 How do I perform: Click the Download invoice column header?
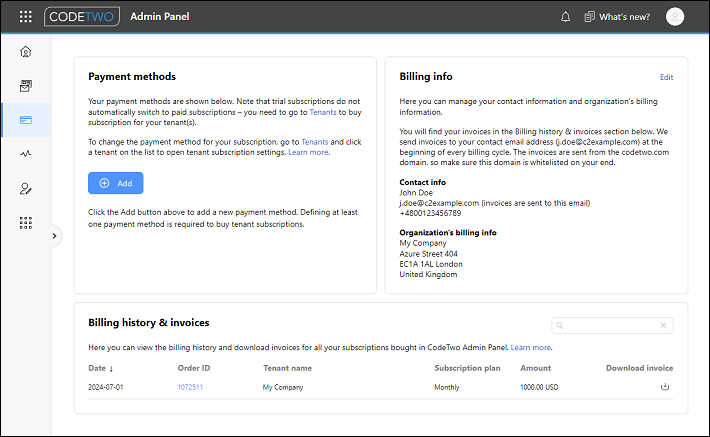click(x=639, y=368)
